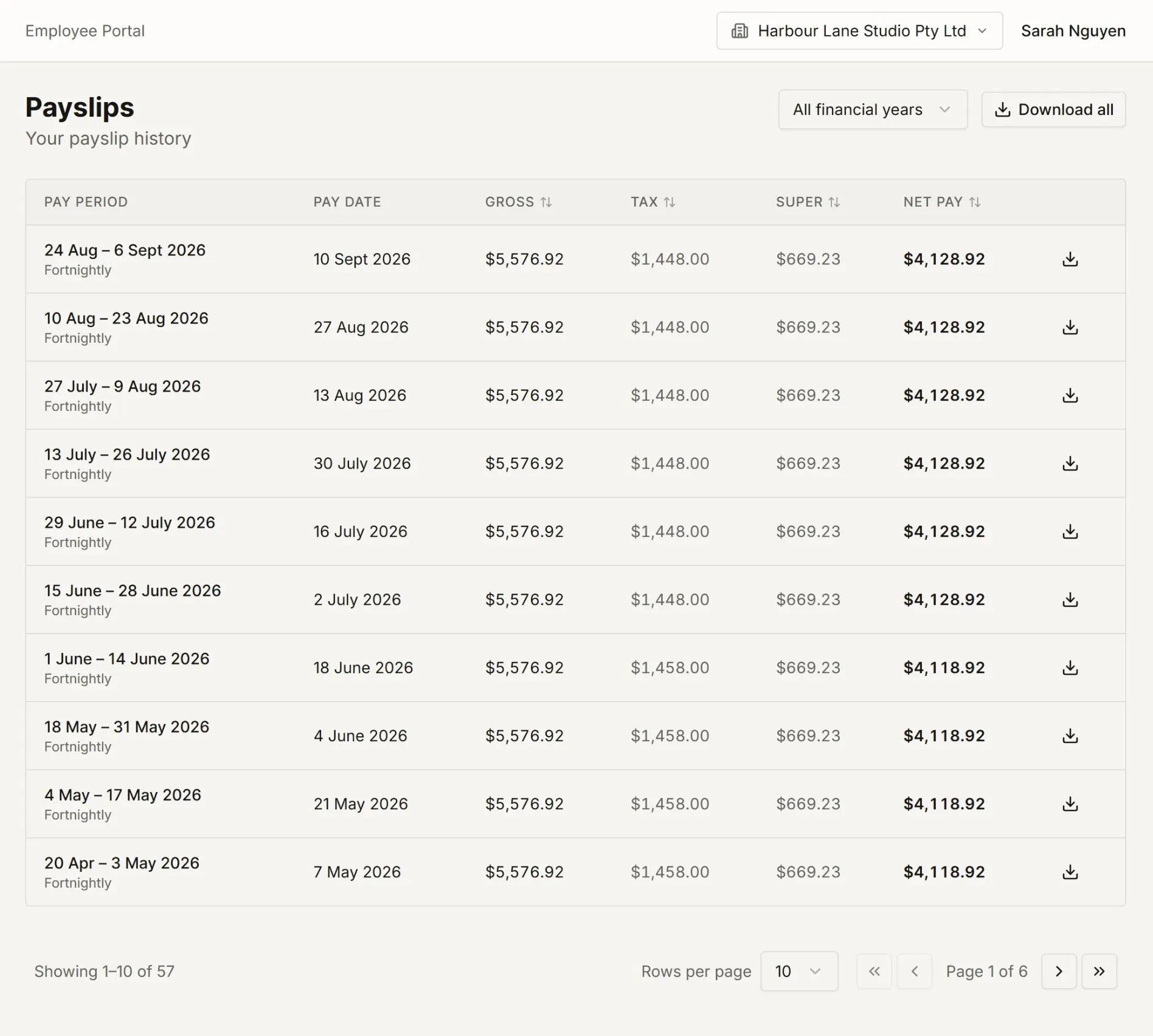The height and width of the screenshot is (1036, 1153).
Task: Click pay period 13 July – 26 July 2026
Action: pos(127,455)
